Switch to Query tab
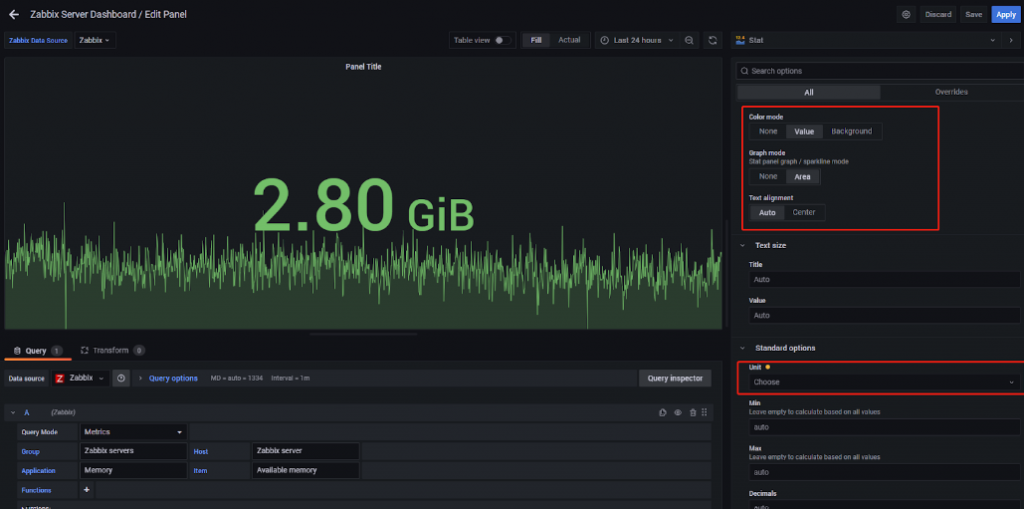Viewport: 1024px width, 509px height. (37, 351)
